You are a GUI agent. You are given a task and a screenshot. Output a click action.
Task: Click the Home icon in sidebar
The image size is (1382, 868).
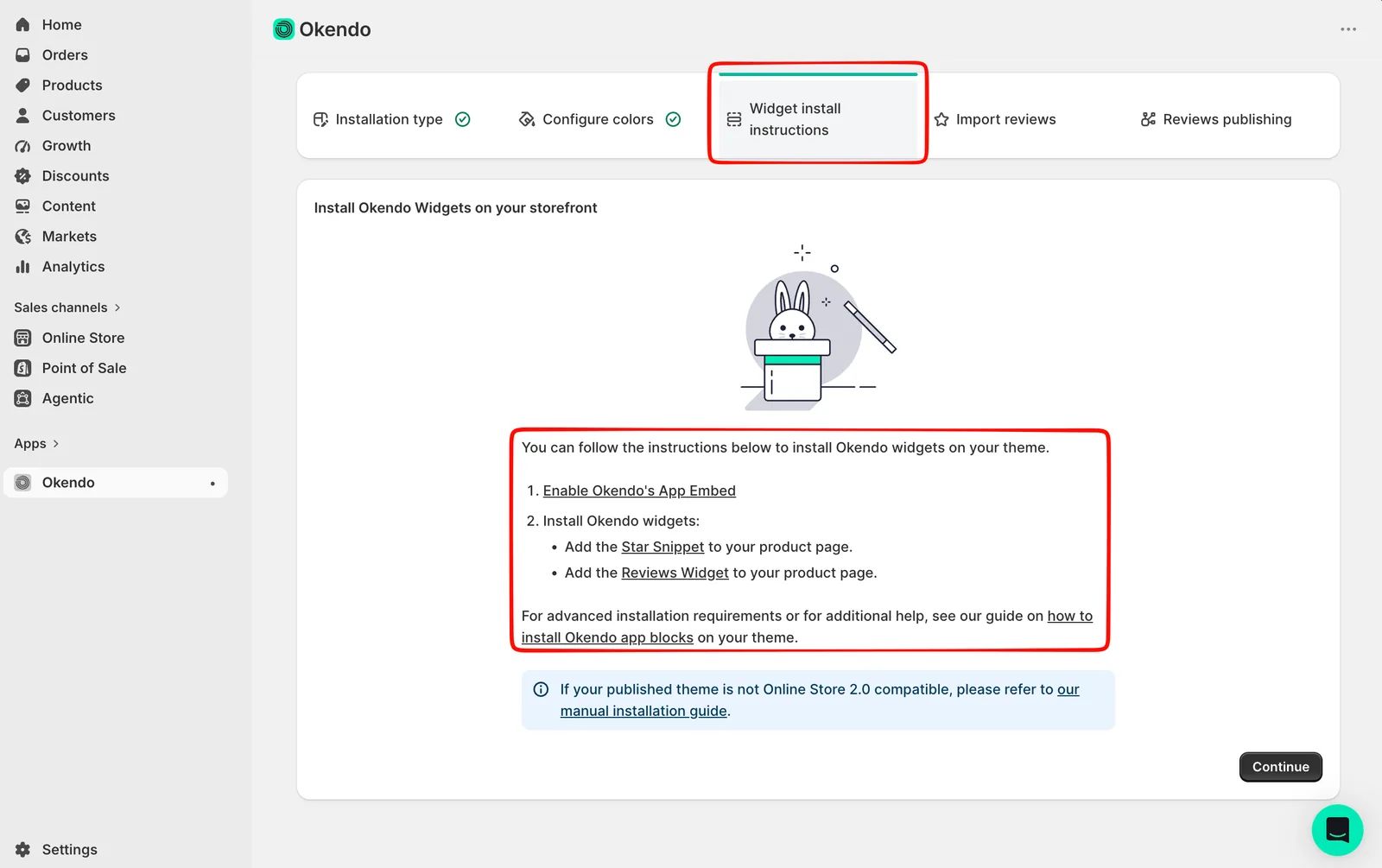click(23, 25)
